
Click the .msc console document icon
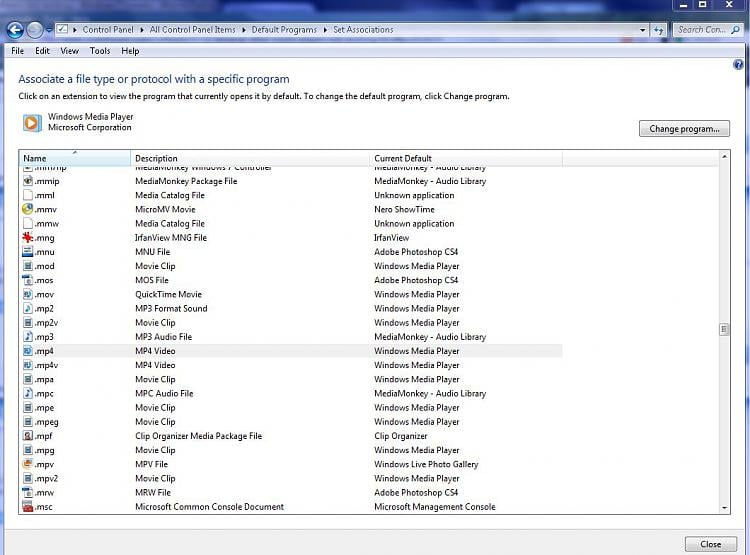click(x=28, y=506)
